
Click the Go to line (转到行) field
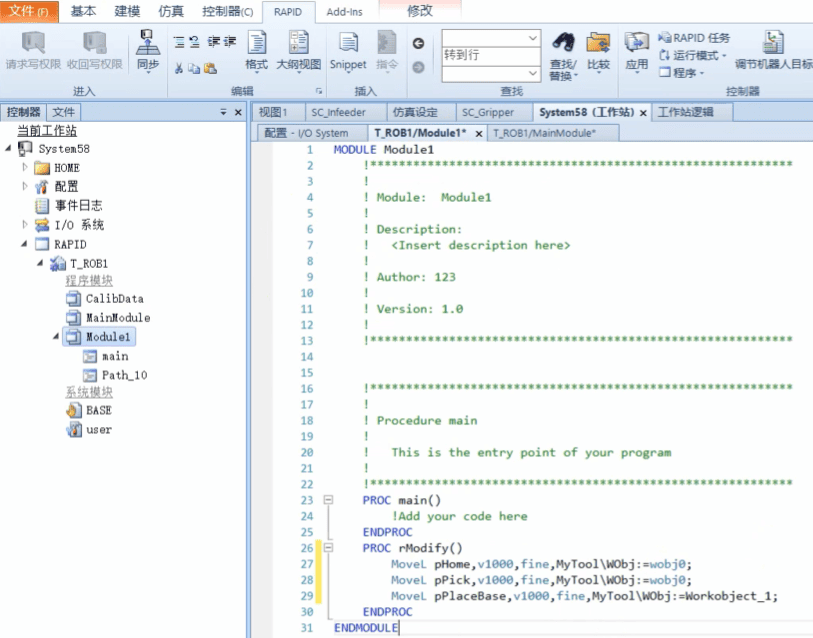(490, 56)
